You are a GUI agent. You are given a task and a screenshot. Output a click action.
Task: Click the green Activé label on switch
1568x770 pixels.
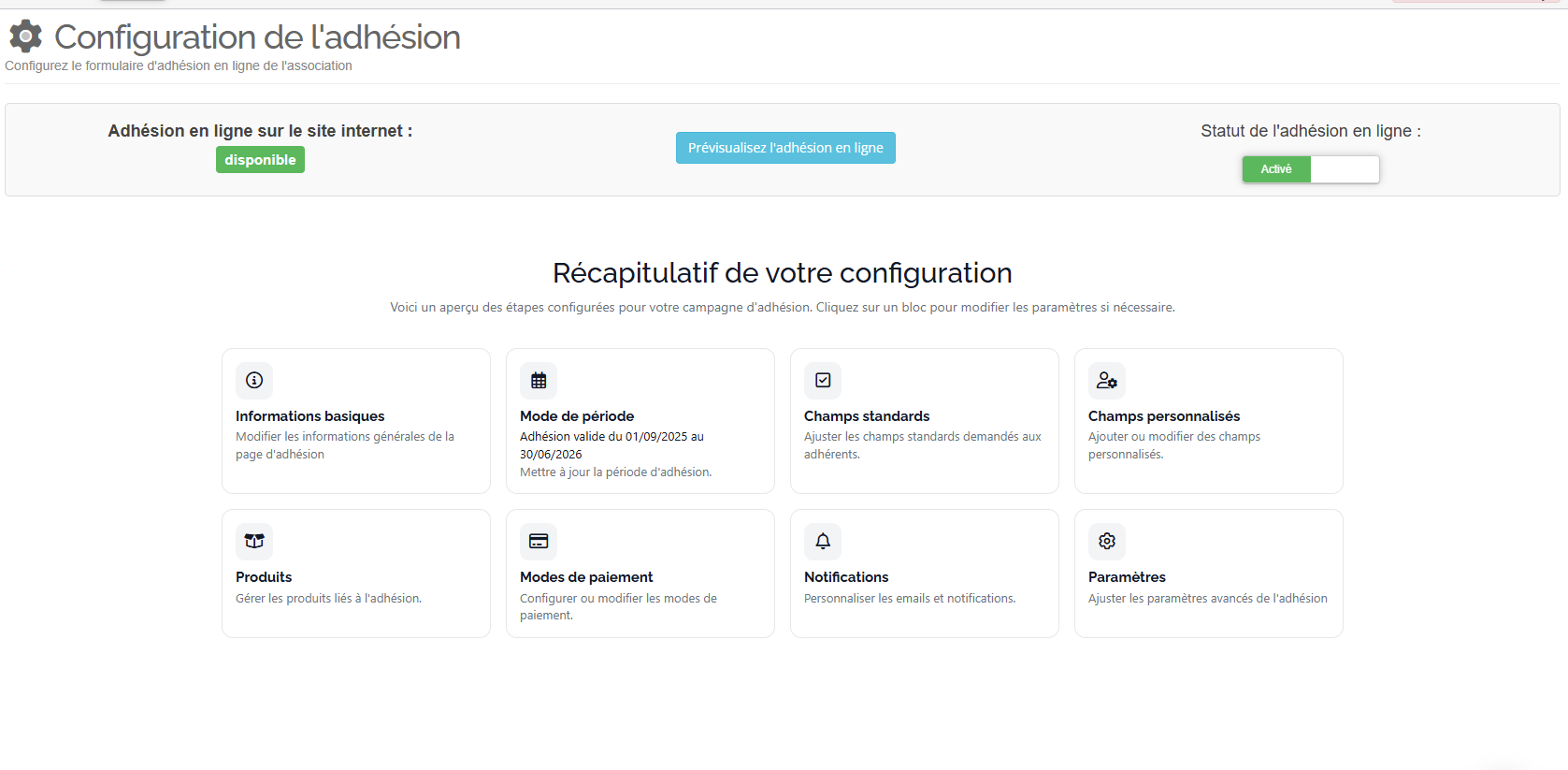[x=1276, y=169]
